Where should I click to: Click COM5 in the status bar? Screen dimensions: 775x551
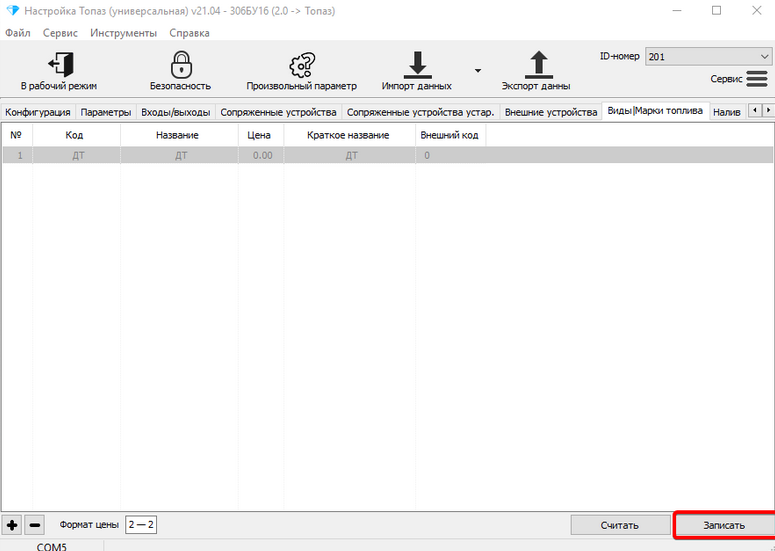tap(51, 547)
